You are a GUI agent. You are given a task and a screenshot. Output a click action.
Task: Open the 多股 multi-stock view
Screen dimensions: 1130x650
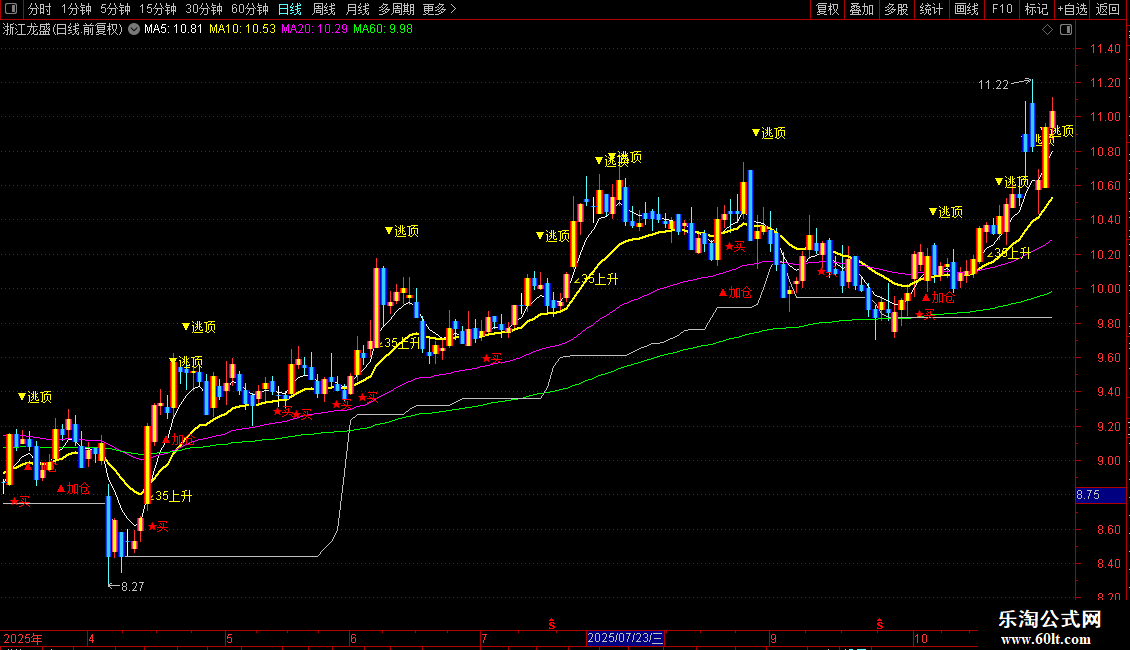[897, 9]
